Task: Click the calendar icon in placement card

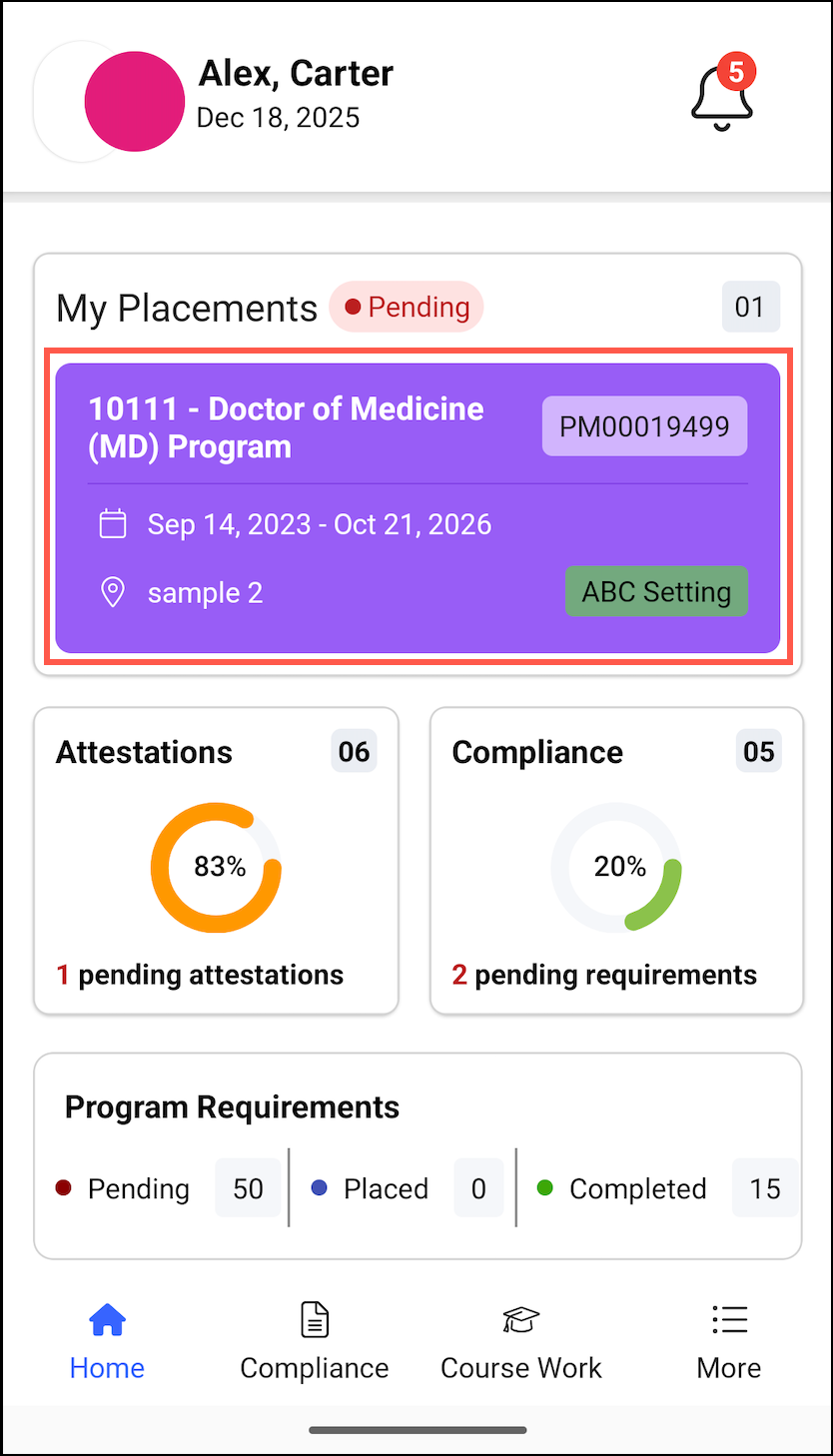Action: (113, 524)
